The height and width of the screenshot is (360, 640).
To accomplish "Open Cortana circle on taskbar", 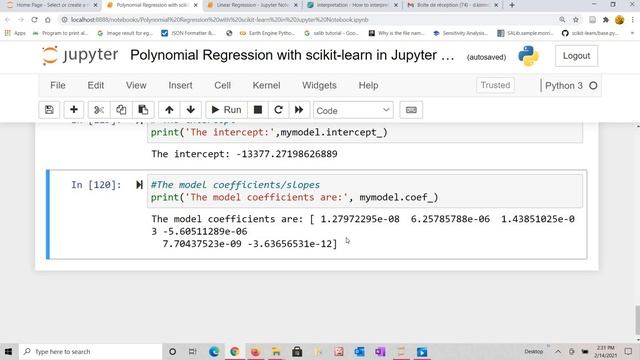I will (x=172, y=351).
